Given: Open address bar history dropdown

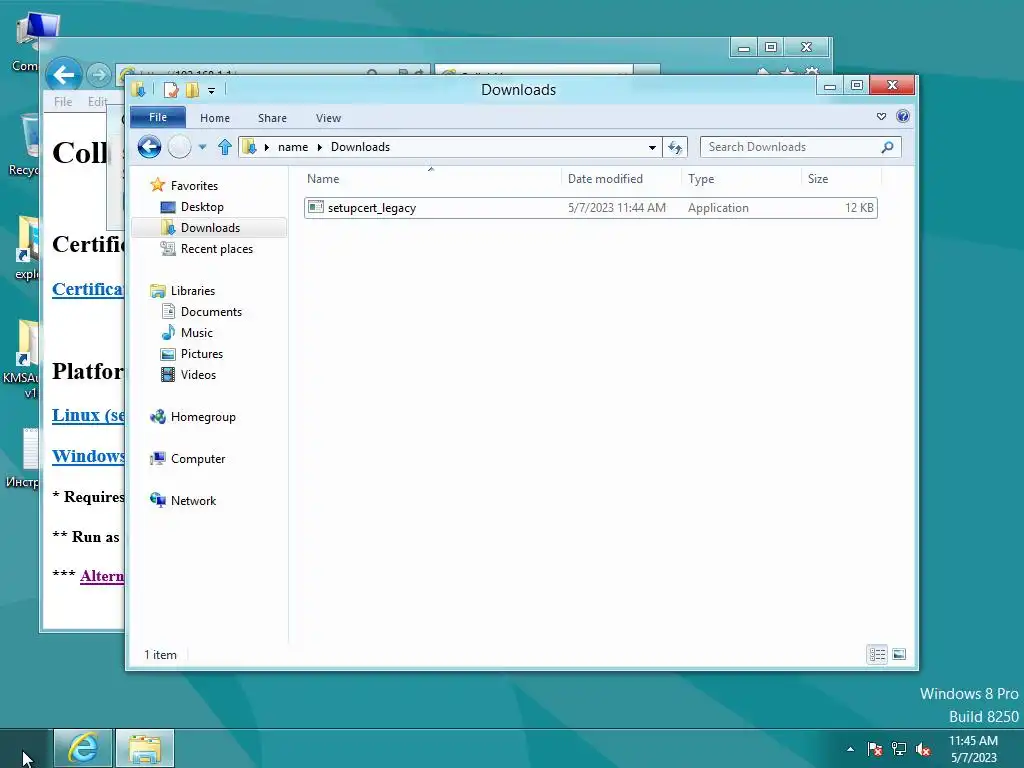Looking at the screenshot, I should (x=652, y=148).
